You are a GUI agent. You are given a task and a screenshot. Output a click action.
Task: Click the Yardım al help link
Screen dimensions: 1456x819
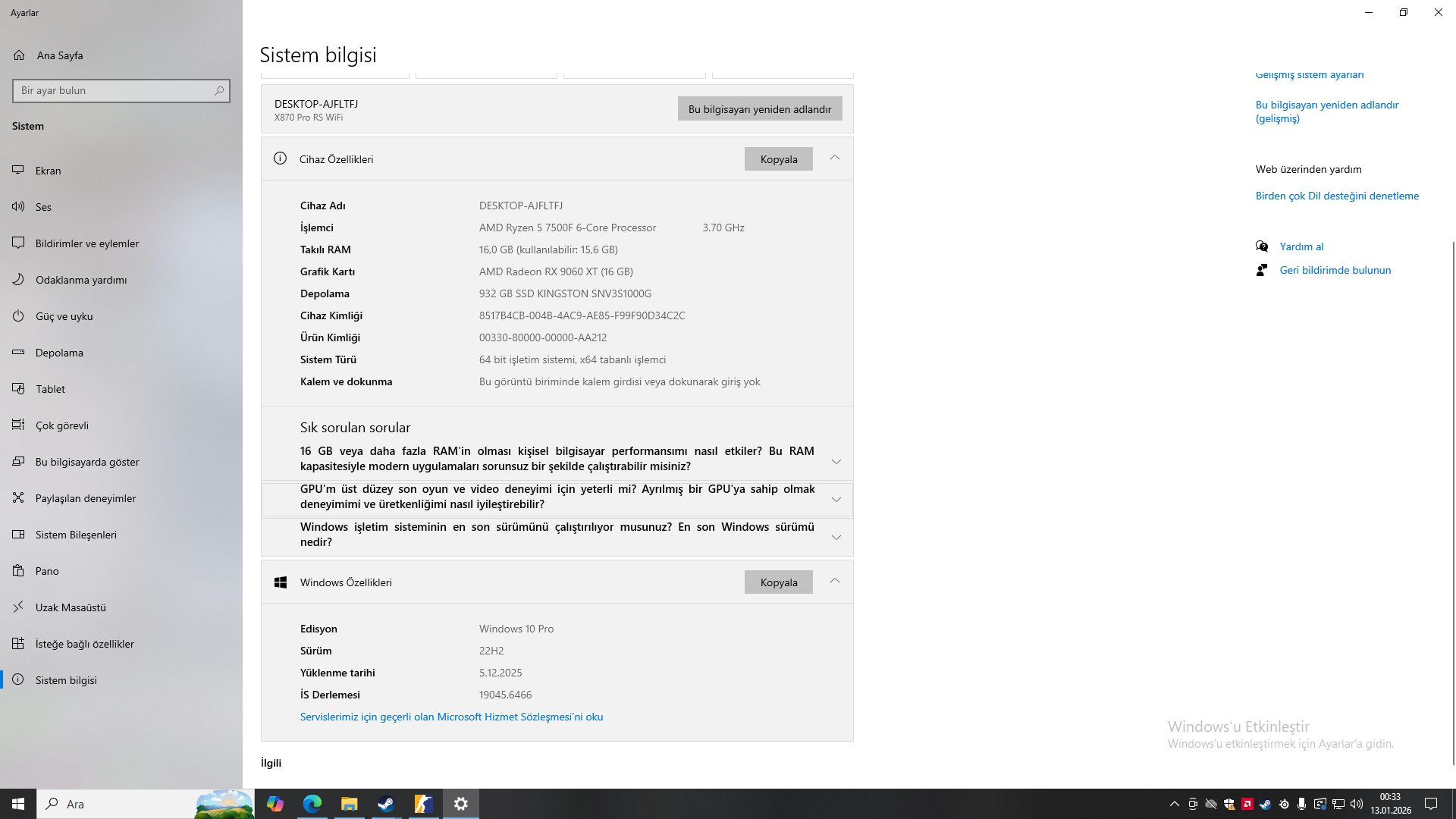tap(1301, 246)
